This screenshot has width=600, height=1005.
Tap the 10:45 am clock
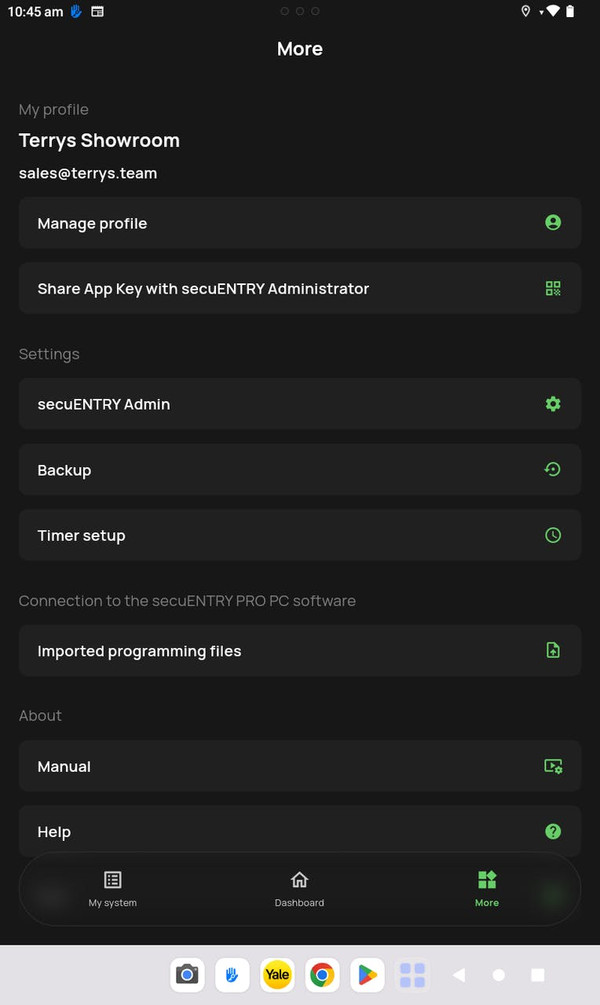click(35, 12)
